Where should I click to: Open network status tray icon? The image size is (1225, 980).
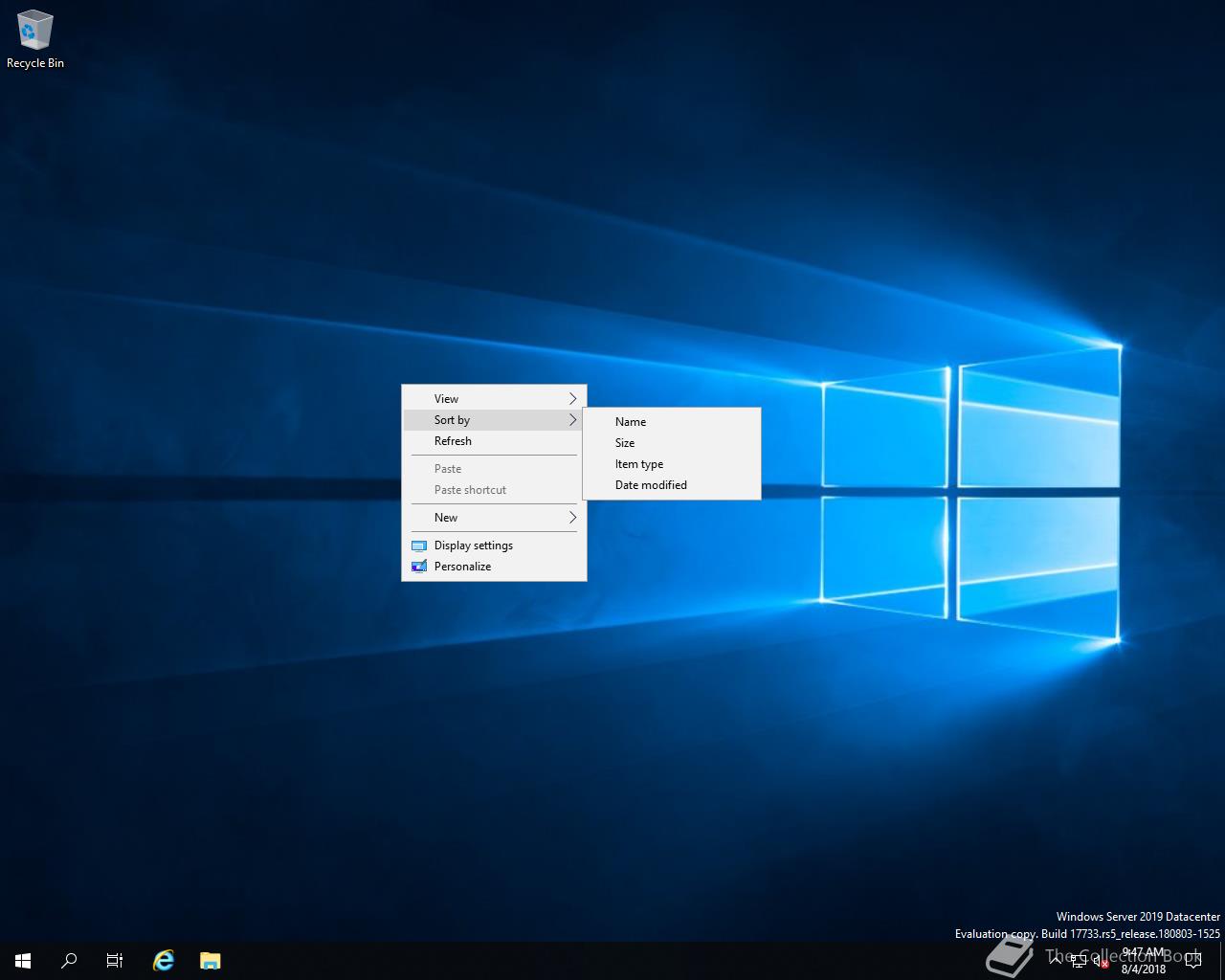1079,961
